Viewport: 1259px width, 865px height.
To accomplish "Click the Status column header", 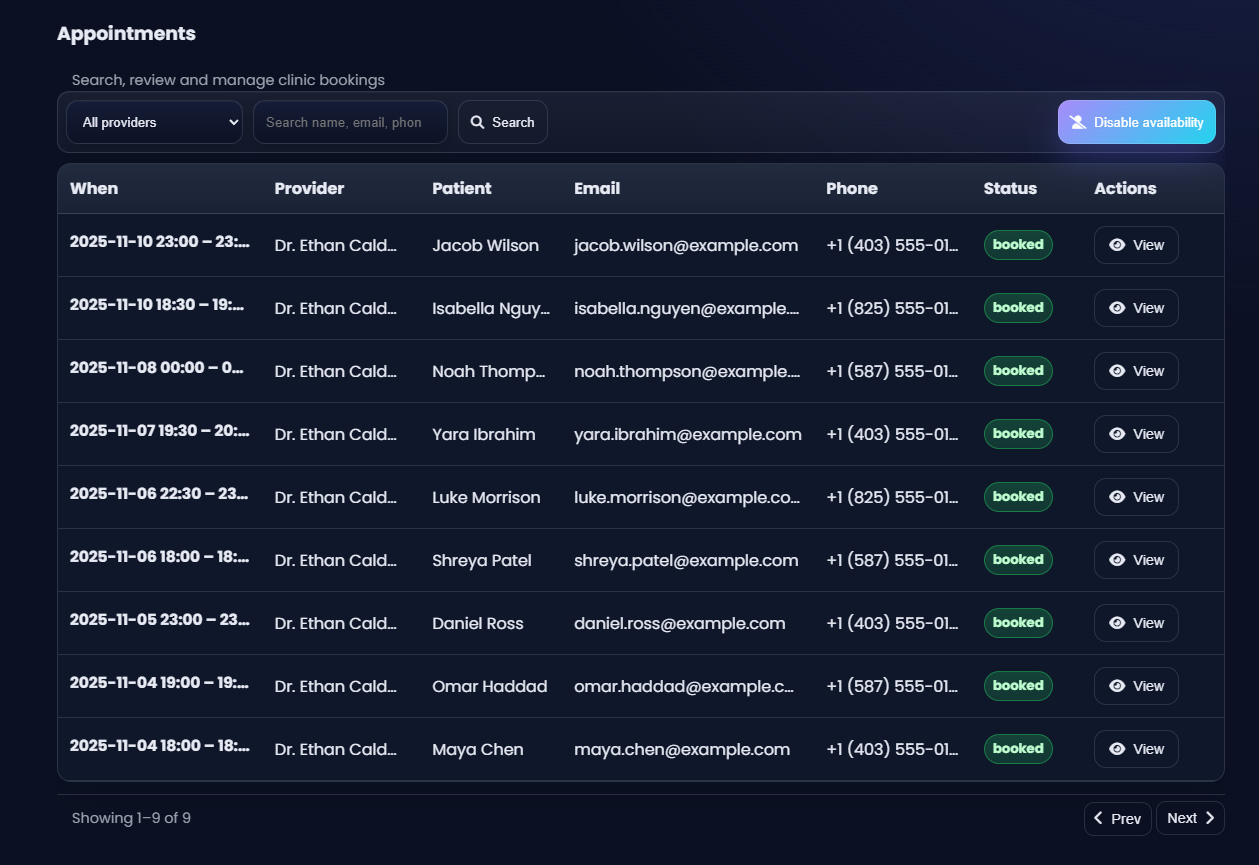I will pyautogui.click(x=1010, y=188).
